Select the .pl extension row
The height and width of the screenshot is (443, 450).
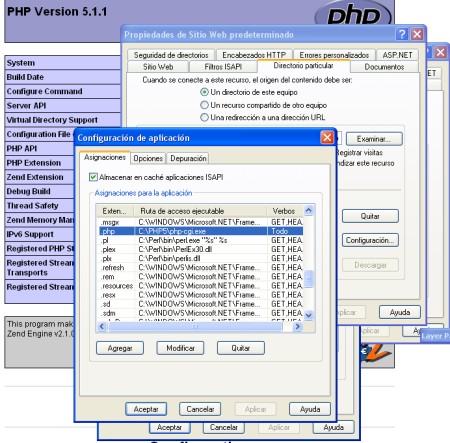201,240
